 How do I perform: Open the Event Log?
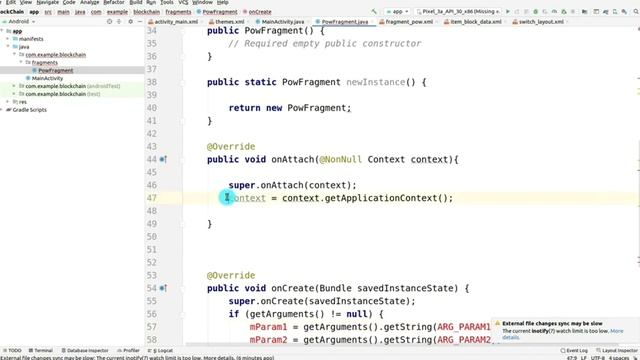click(574, 351)
